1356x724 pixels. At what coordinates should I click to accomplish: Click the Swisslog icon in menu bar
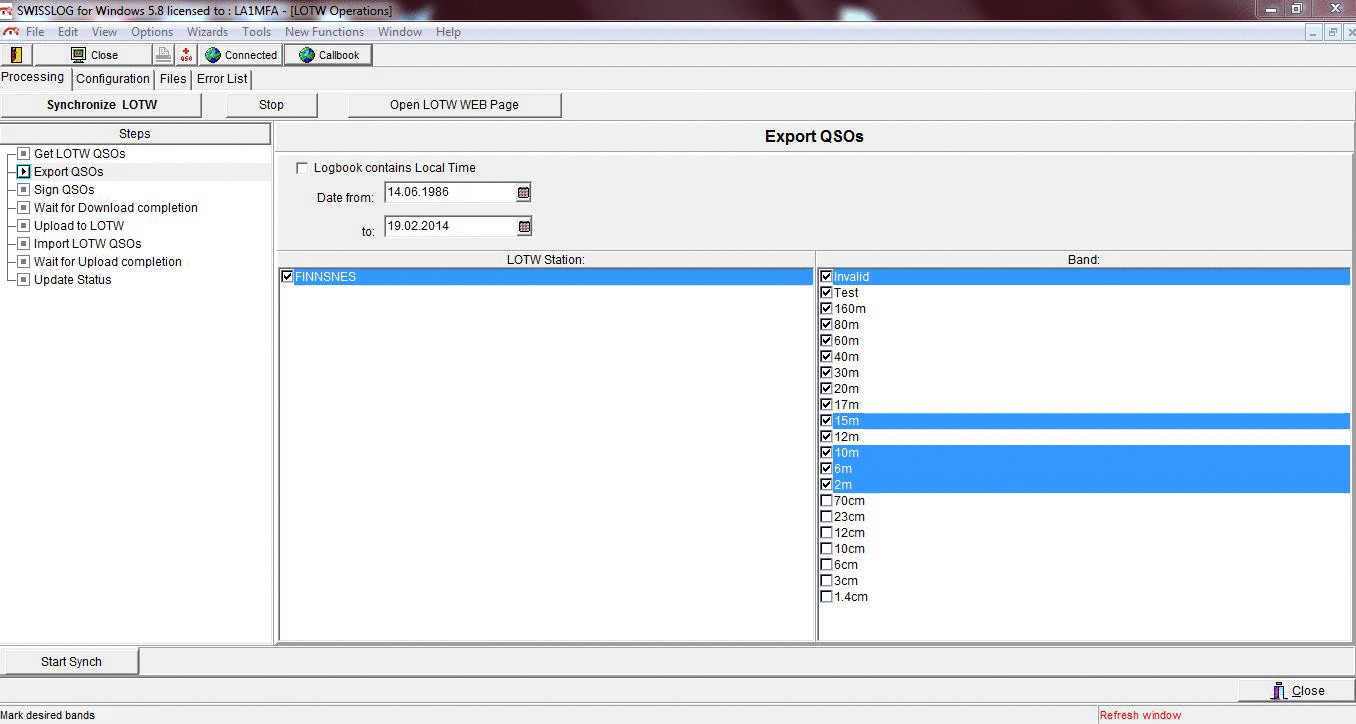(x=11, y=32)
